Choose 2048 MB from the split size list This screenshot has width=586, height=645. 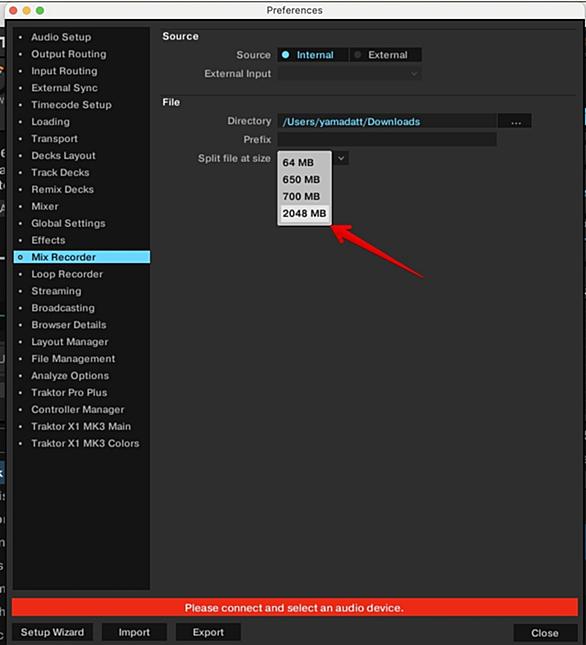(304, 213)
